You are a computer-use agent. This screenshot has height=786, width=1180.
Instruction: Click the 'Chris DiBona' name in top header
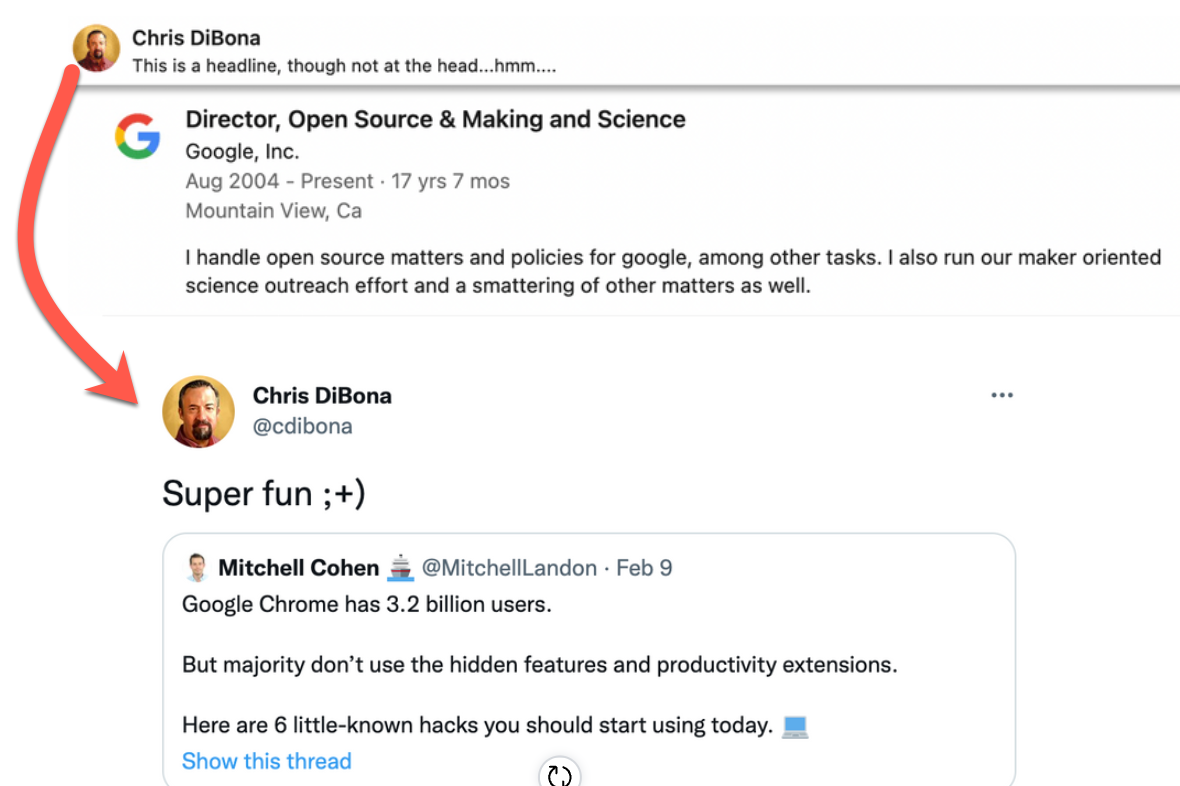pos(196,38)
